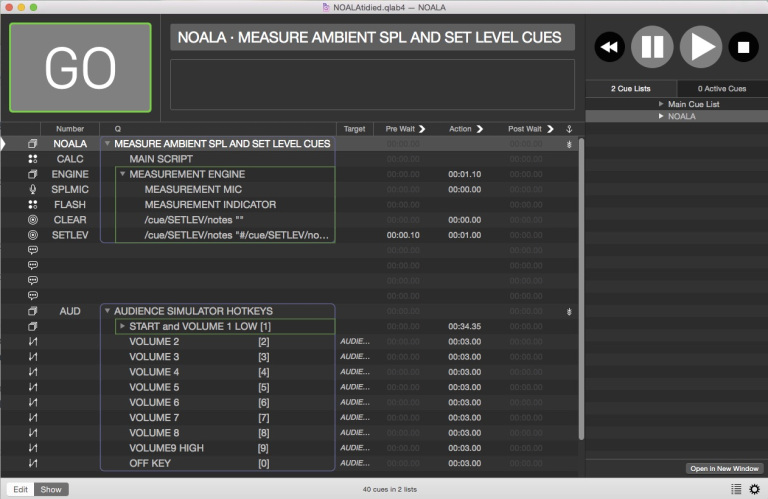Expand the START and VOLUME 1 LOW group

122,326
